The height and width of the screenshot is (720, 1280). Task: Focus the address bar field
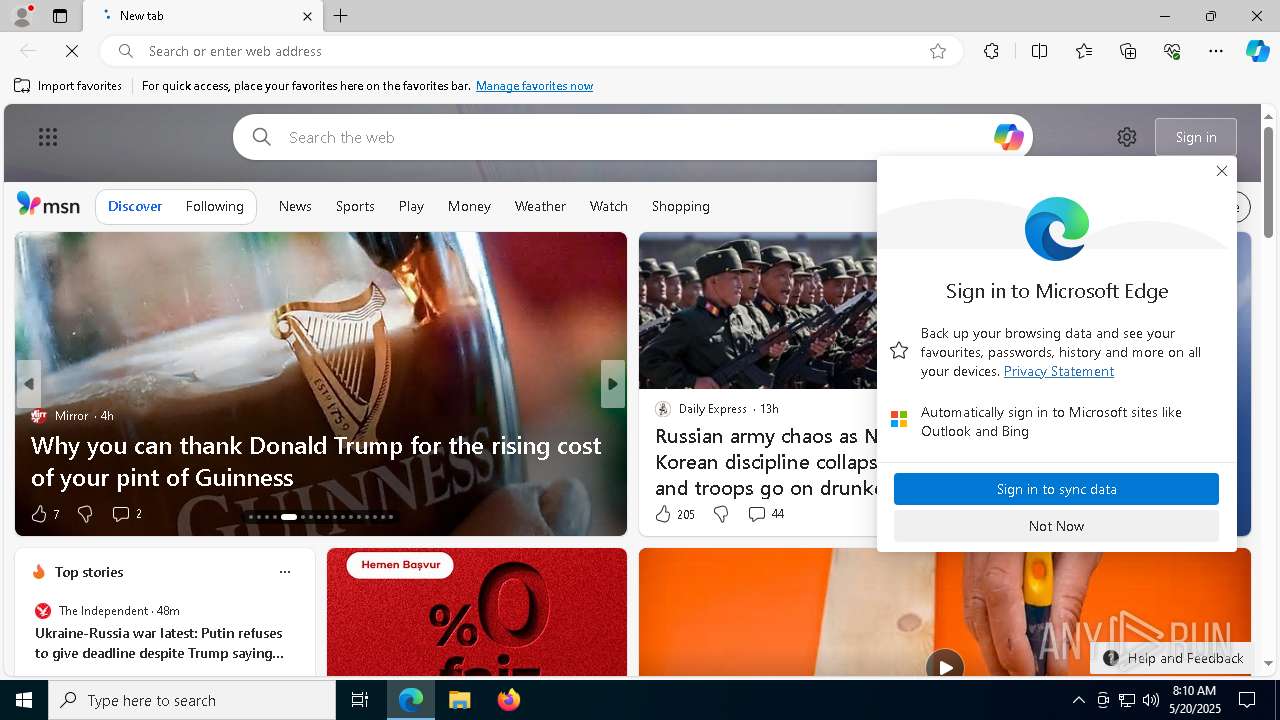530,51
